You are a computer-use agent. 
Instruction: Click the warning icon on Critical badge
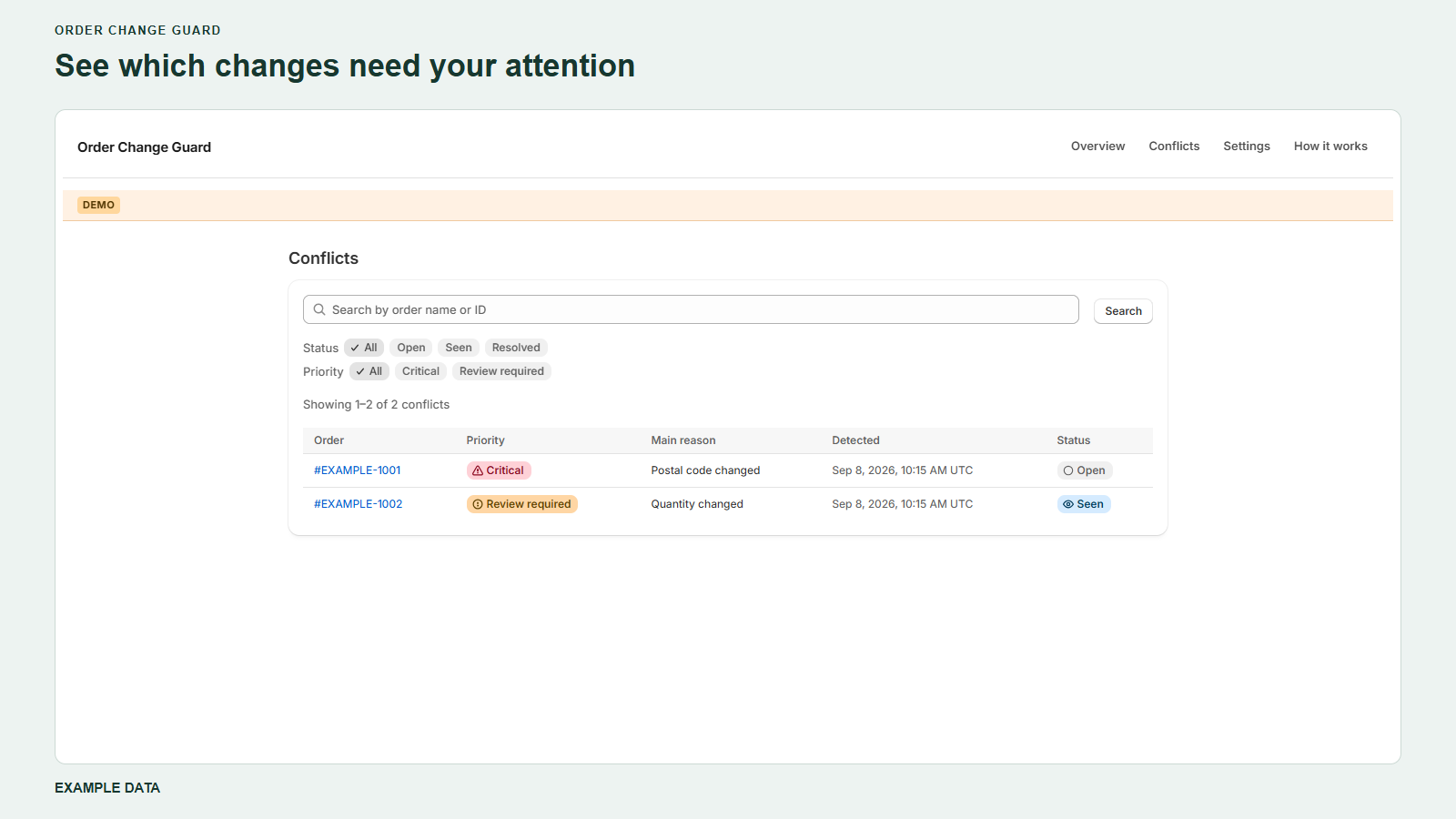(478, 470)
